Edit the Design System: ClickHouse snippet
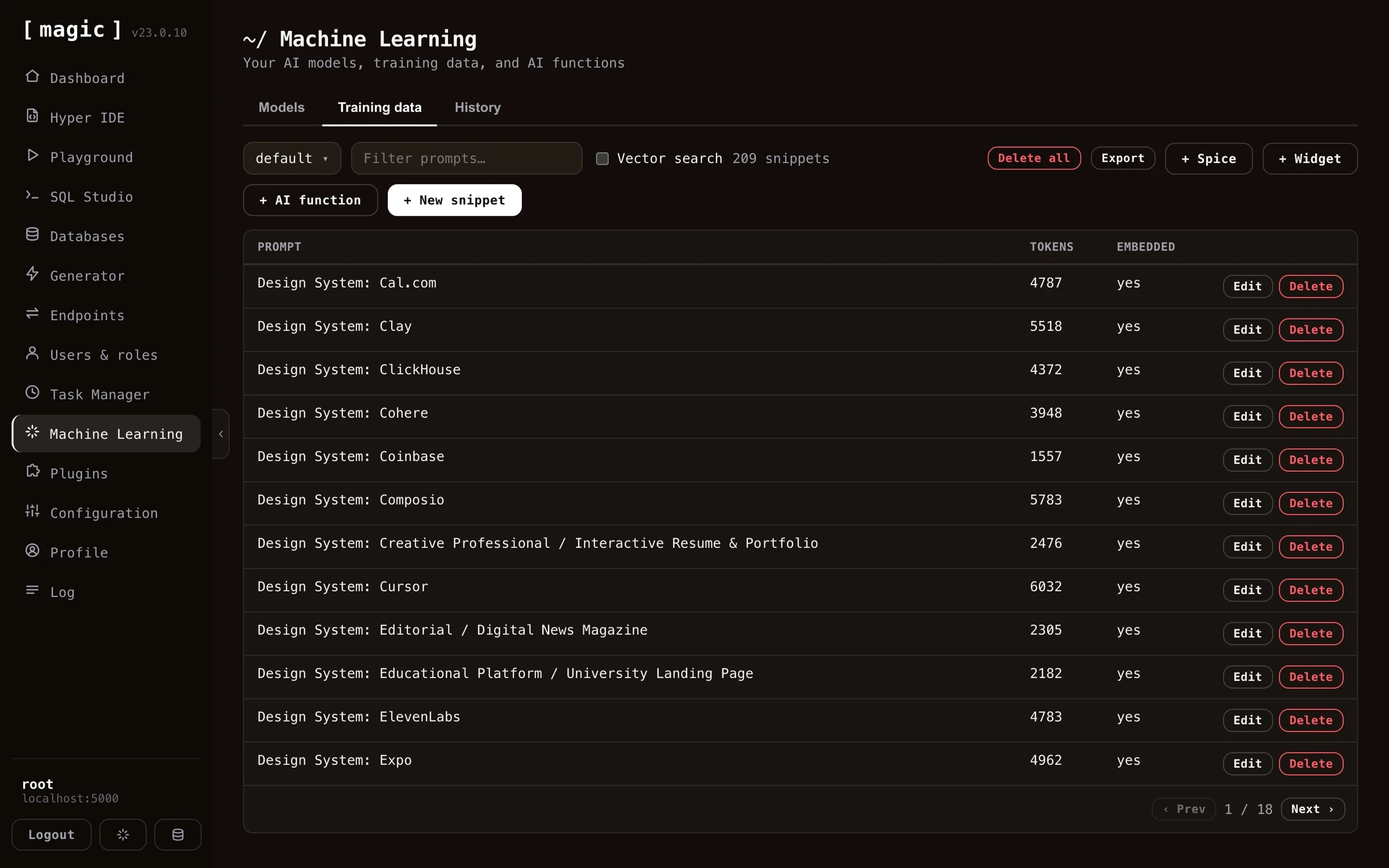Viewport: 1389px width, 868px height. pyautogui.click(x=1247, y=373)
